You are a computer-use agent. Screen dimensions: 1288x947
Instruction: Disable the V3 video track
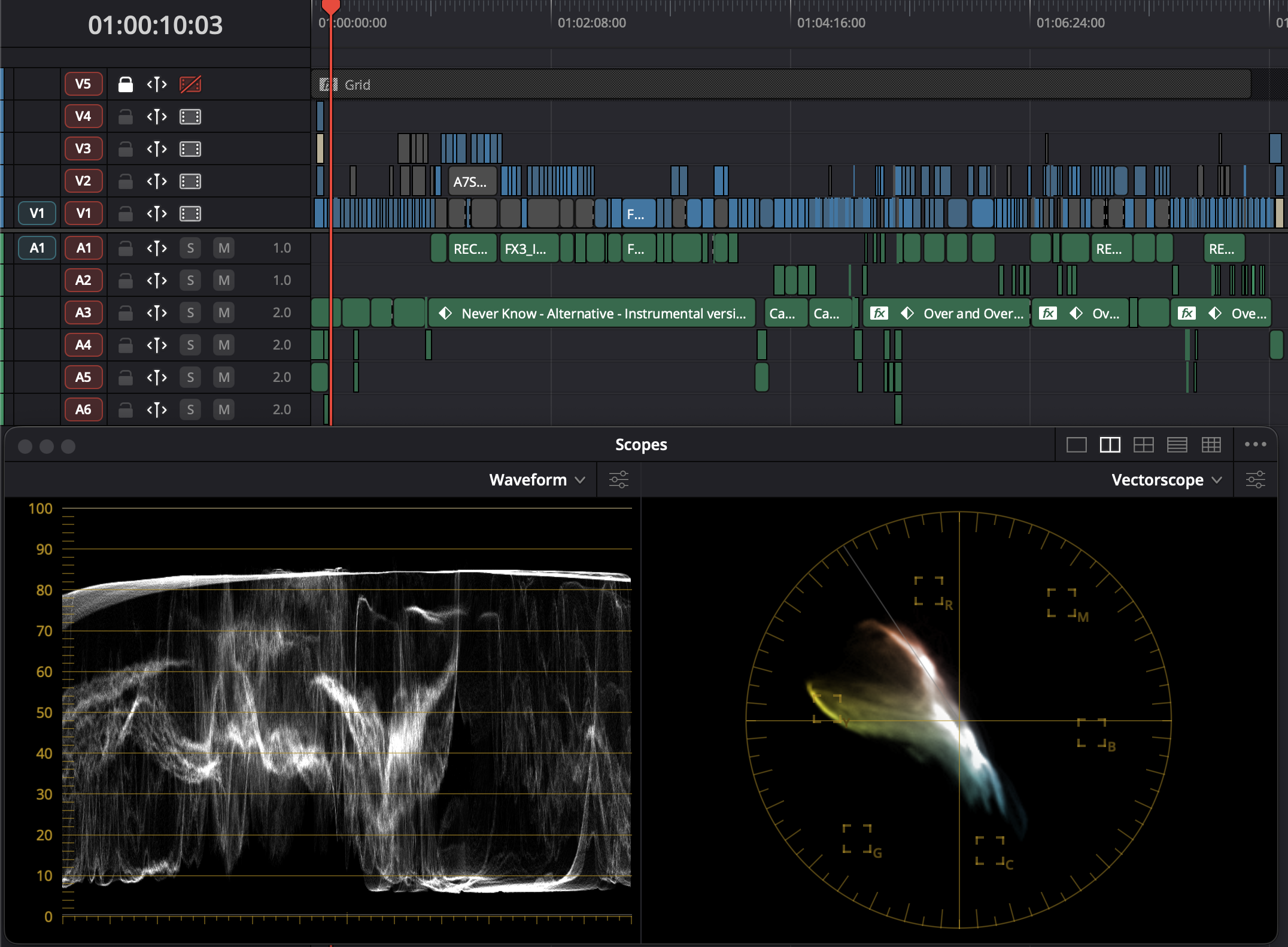[x=190, y=149]
